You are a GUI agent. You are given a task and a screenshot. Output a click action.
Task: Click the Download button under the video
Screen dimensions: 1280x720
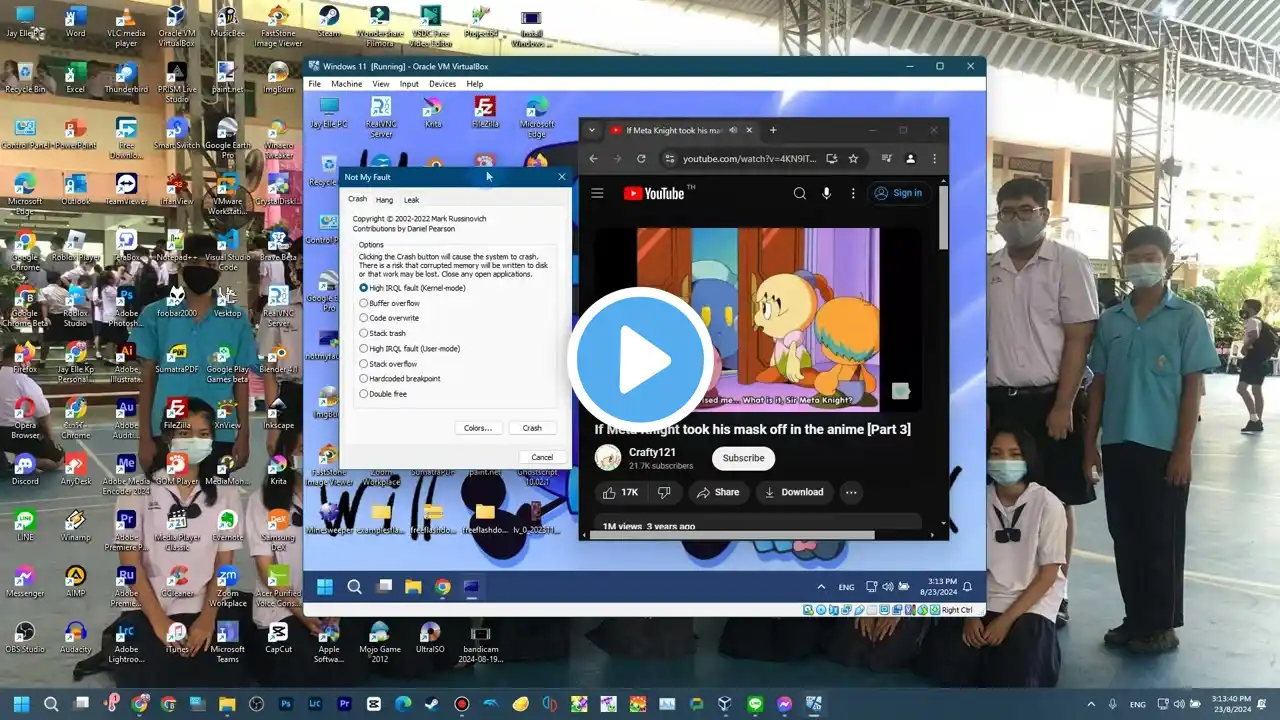click(795, 492)
